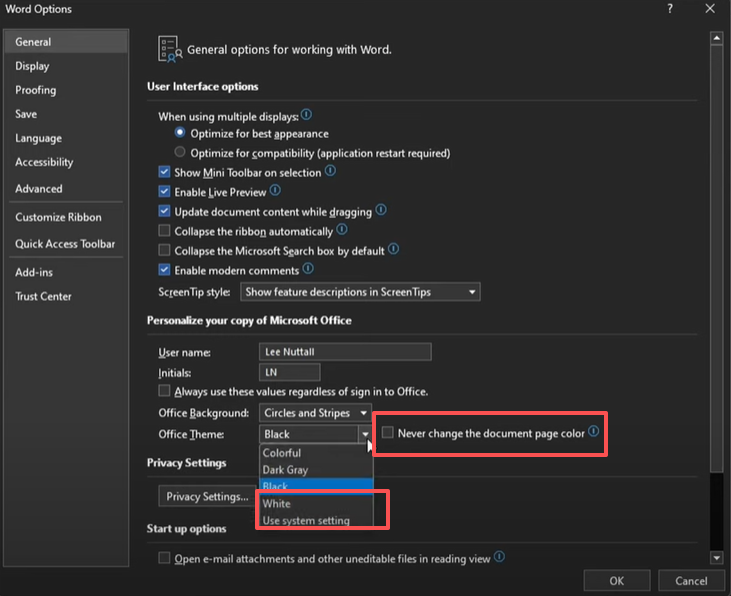Switch to Customize Ribbon category
731x596 pixels.
point(58,217)
